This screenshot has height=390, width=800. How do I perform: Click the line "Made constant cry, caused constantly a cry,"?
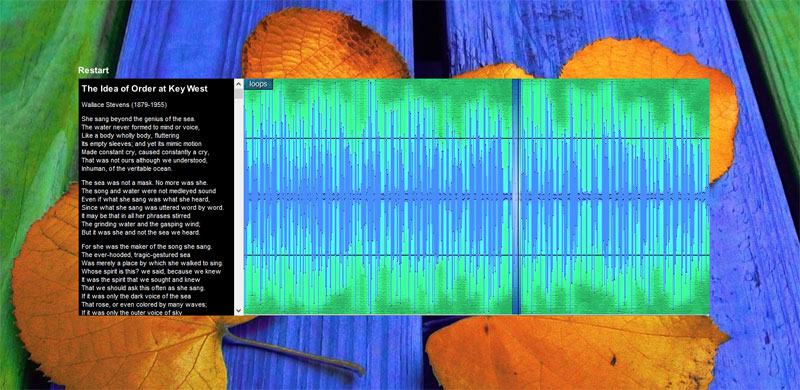pyautogui.click(x=145, y=152)
